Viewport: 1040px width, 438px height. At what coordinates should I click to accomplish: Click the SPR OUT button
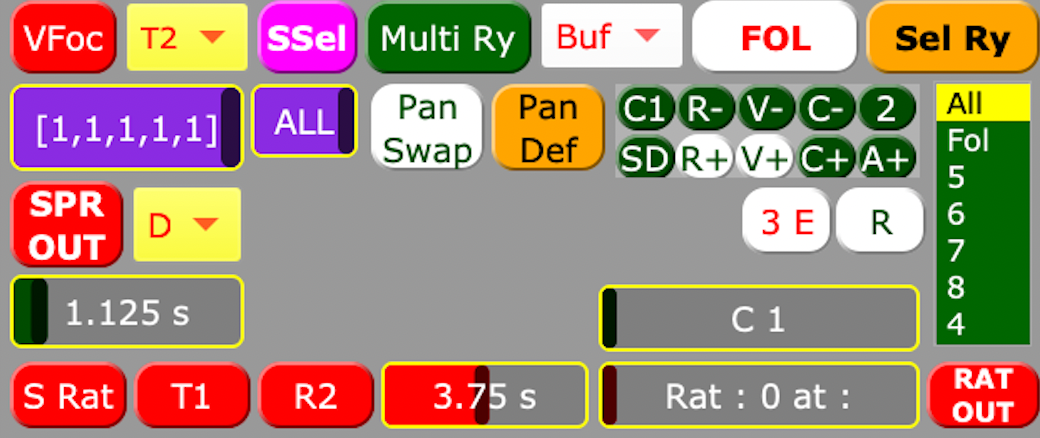pos(67,226)
